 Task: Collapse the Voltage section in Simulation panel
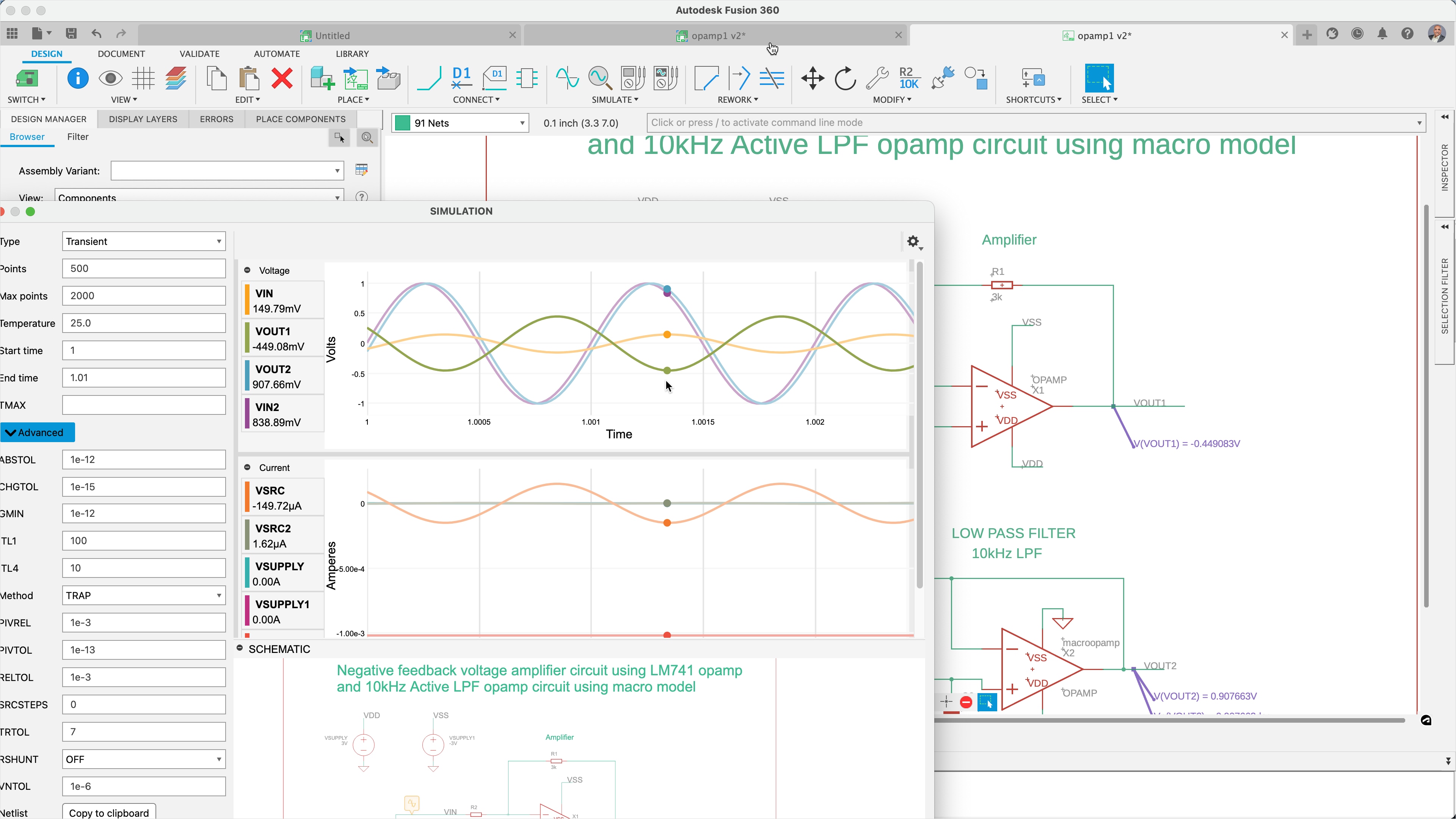pyautogui.click(x=247, y=270)
